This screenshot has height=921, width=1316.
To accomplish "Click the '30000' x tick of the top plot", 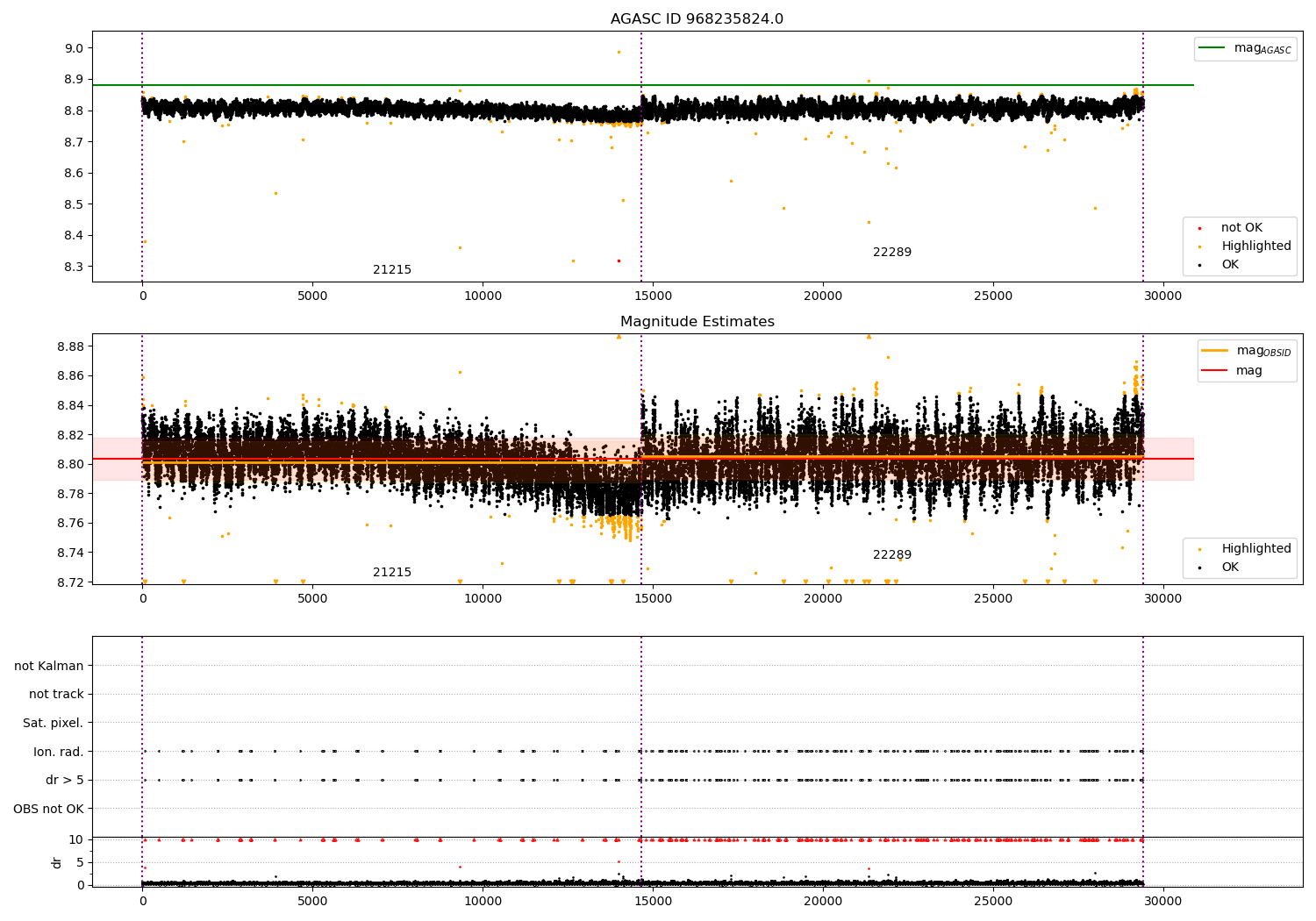I will pos(1163,296).
